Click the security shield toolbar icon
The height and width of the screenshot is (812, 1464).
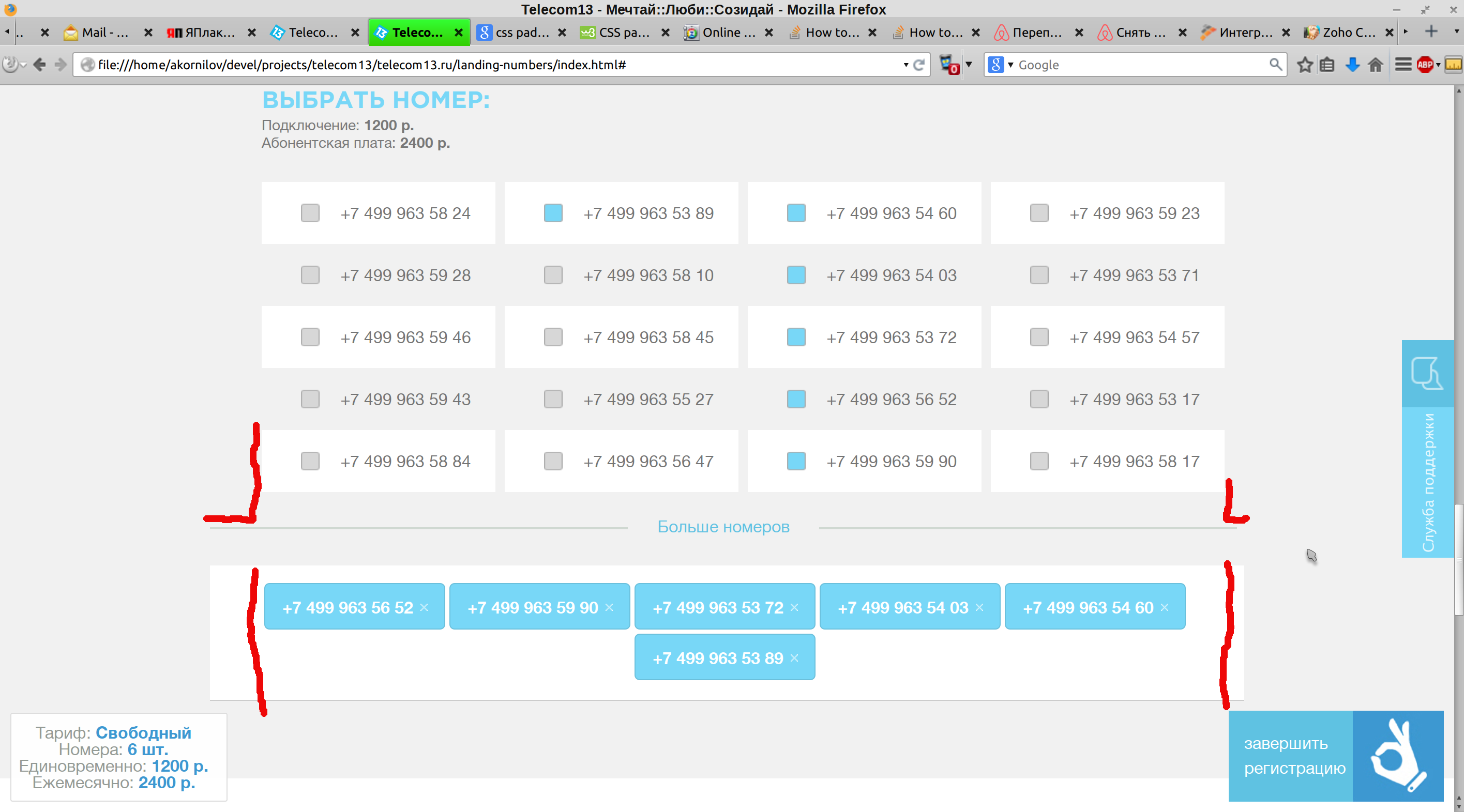pyautogui.click(x=949, y=65)
